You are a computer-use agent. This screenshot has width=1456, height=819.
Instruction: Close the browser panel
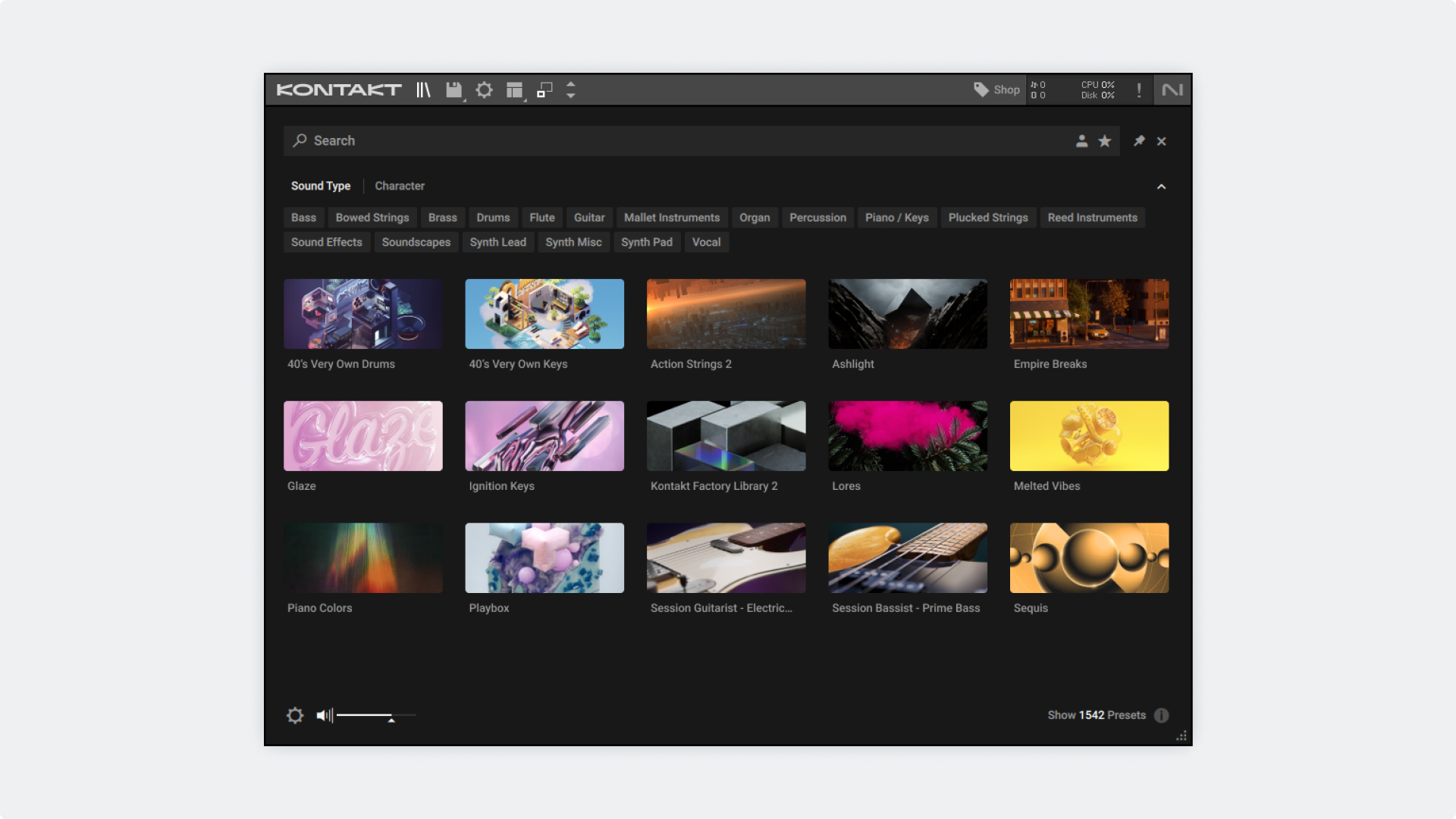(1161, 141)
